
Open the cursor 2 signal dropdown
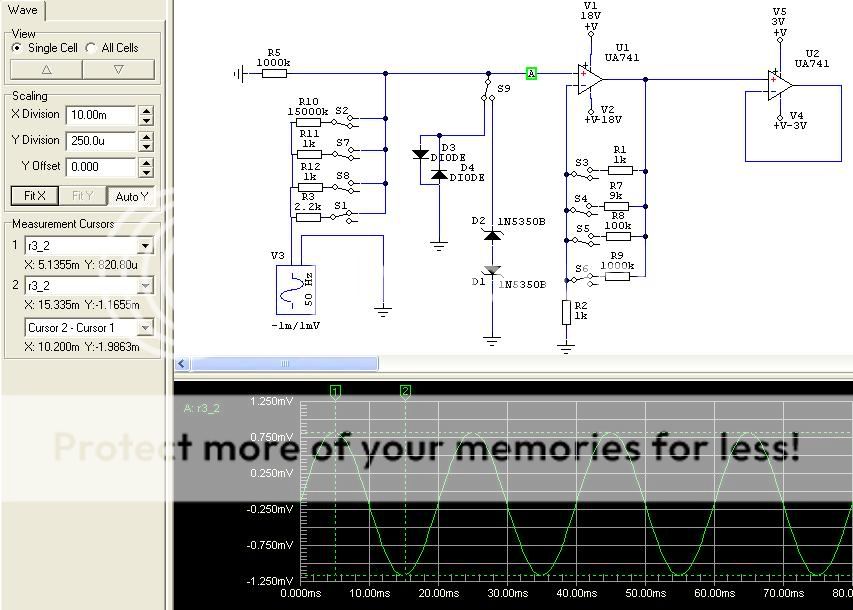[x=145, y=286]
